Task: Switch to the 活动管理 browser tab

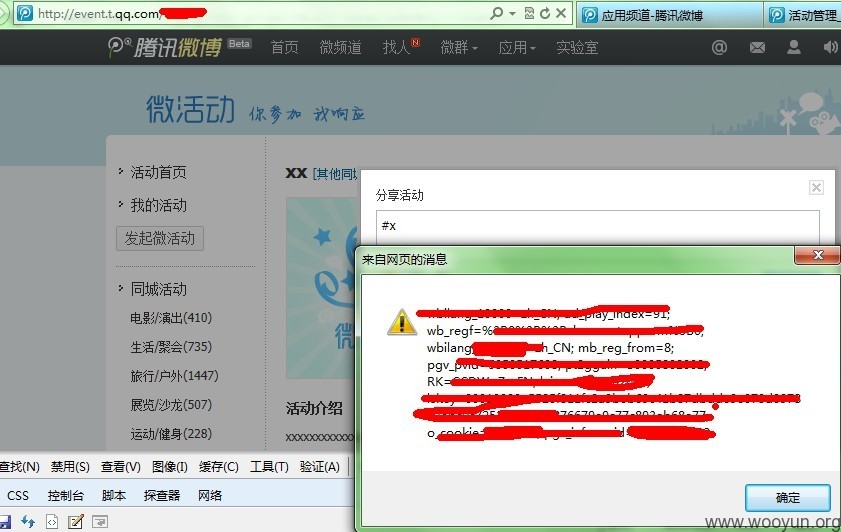Action: pyautogui.click(x=803, y=15)
